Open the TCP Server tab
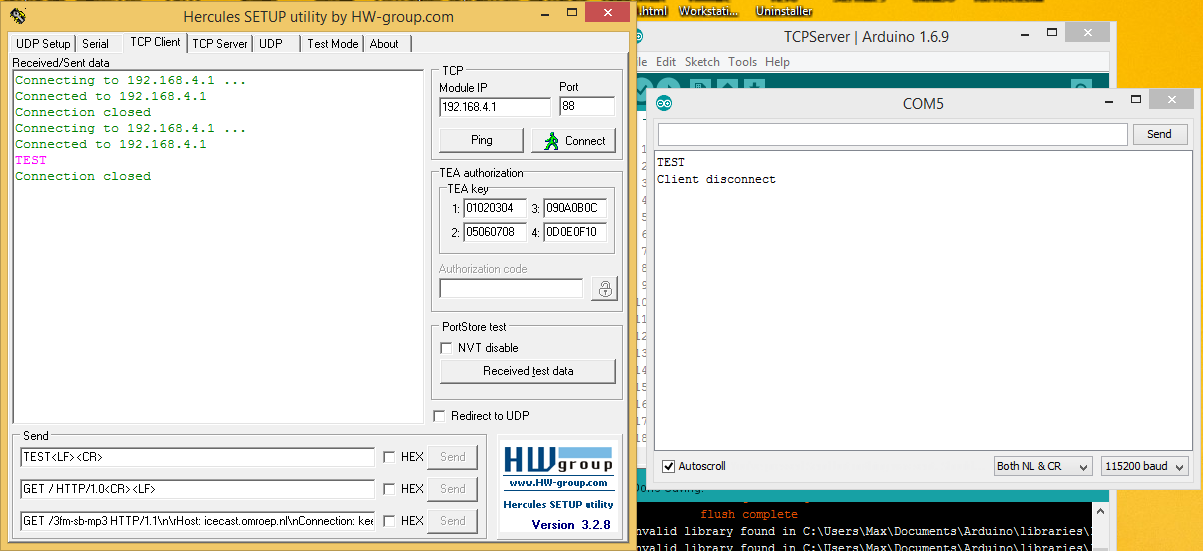This screenshot has width=1203, height=551. coord(220,44)
